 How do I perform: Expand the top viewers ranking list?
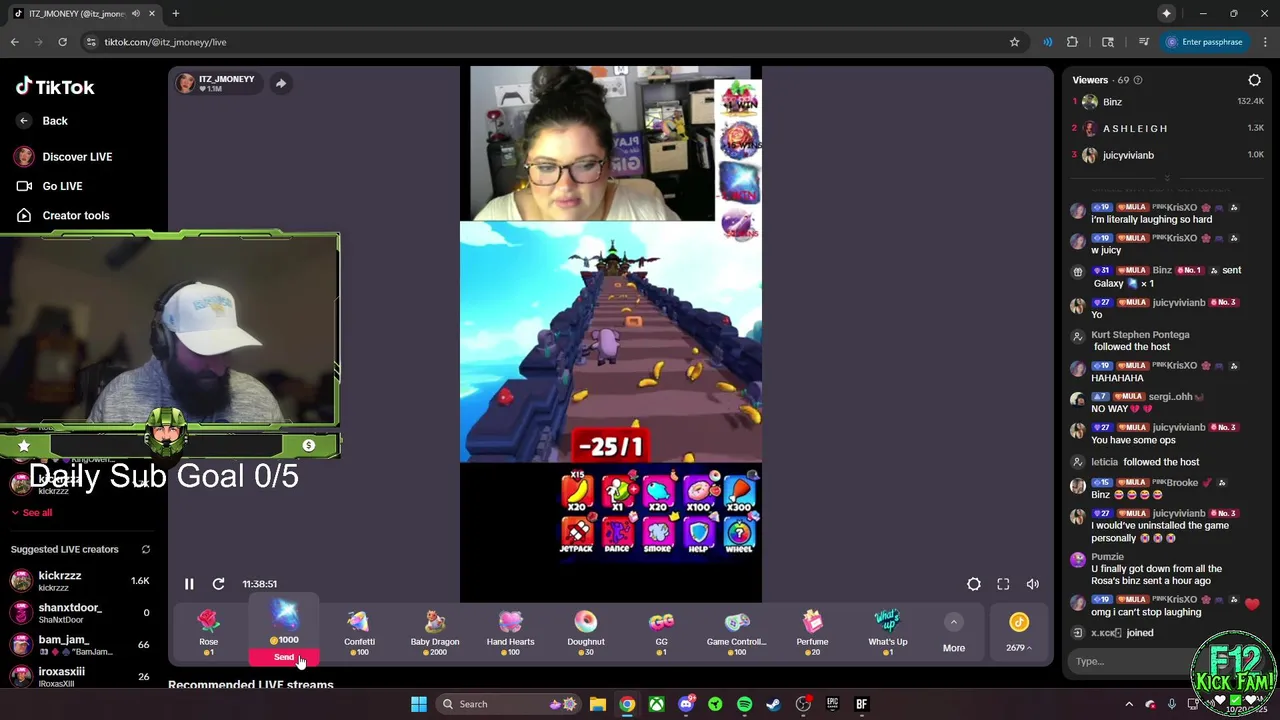tap(1166, 178)
